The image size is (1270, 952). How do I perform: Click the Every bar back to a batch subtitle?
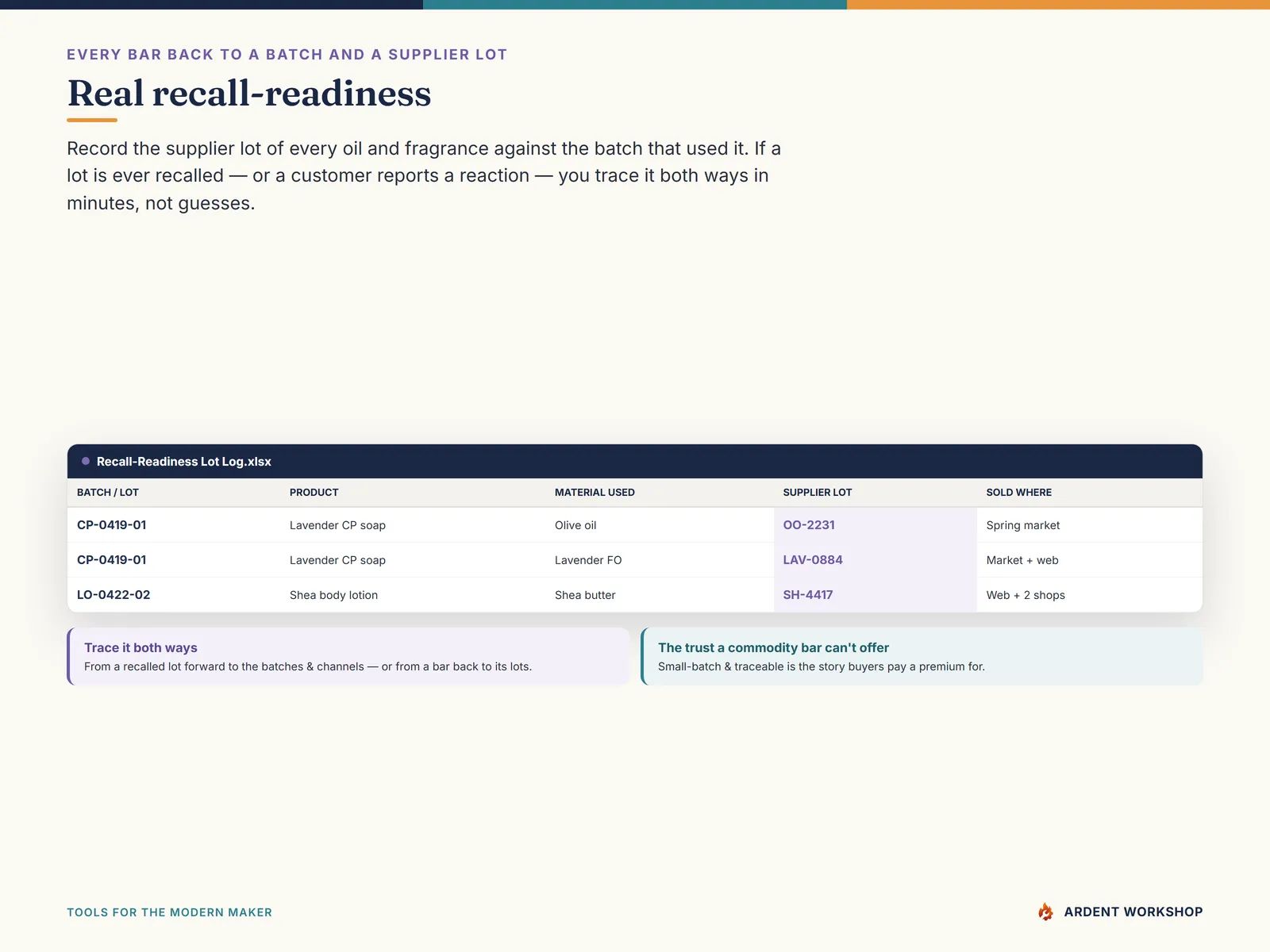[287, 55]
